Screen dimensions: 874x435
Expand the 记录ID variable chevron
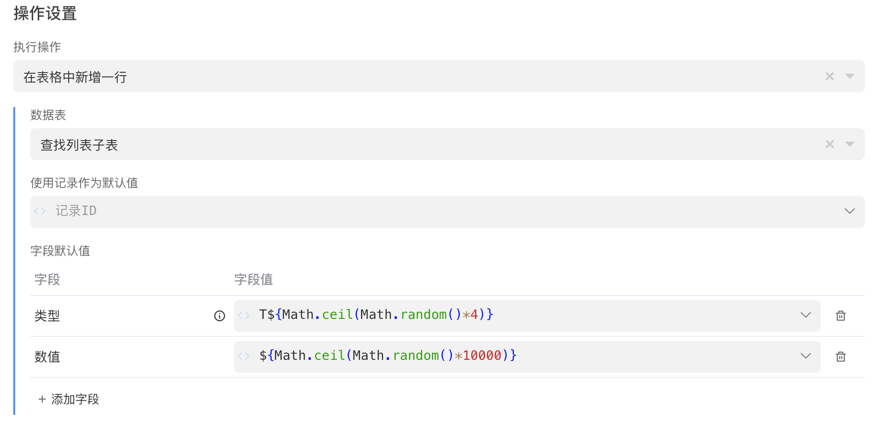coord(849,212)
